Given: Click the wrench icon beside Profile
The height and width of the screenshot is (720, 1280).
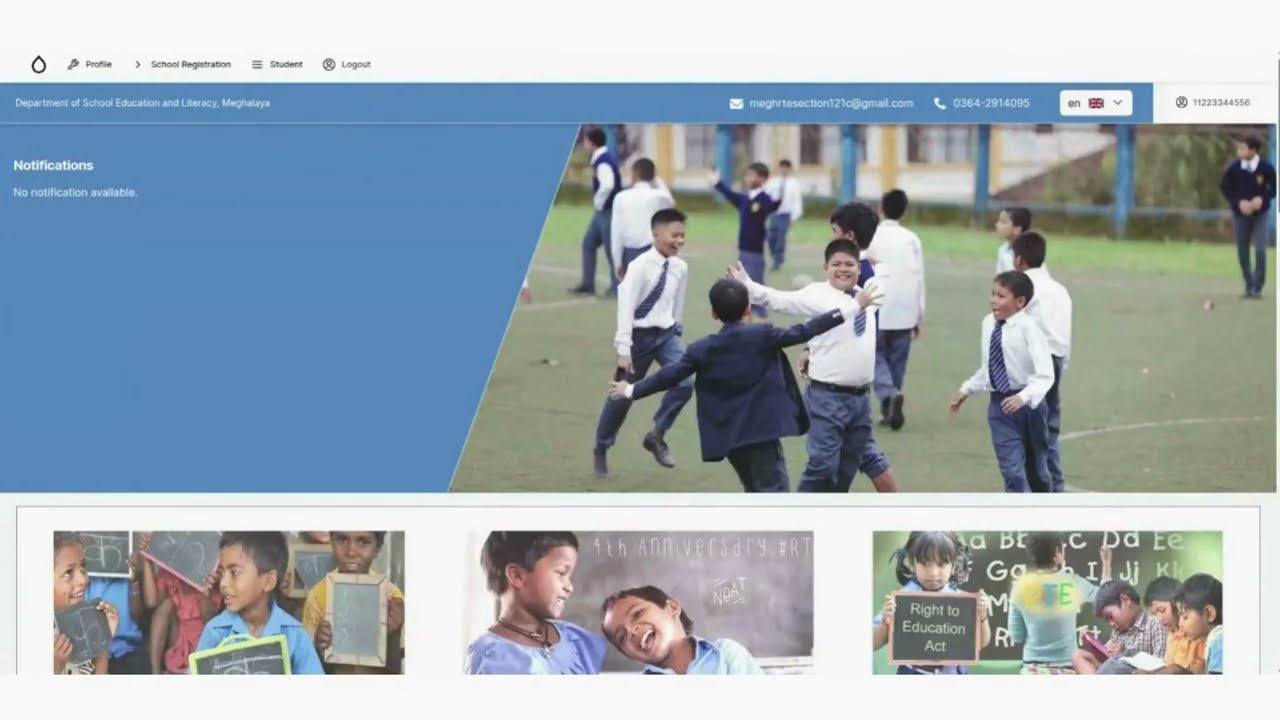Looking at the screenshot, I should [73, 64].
